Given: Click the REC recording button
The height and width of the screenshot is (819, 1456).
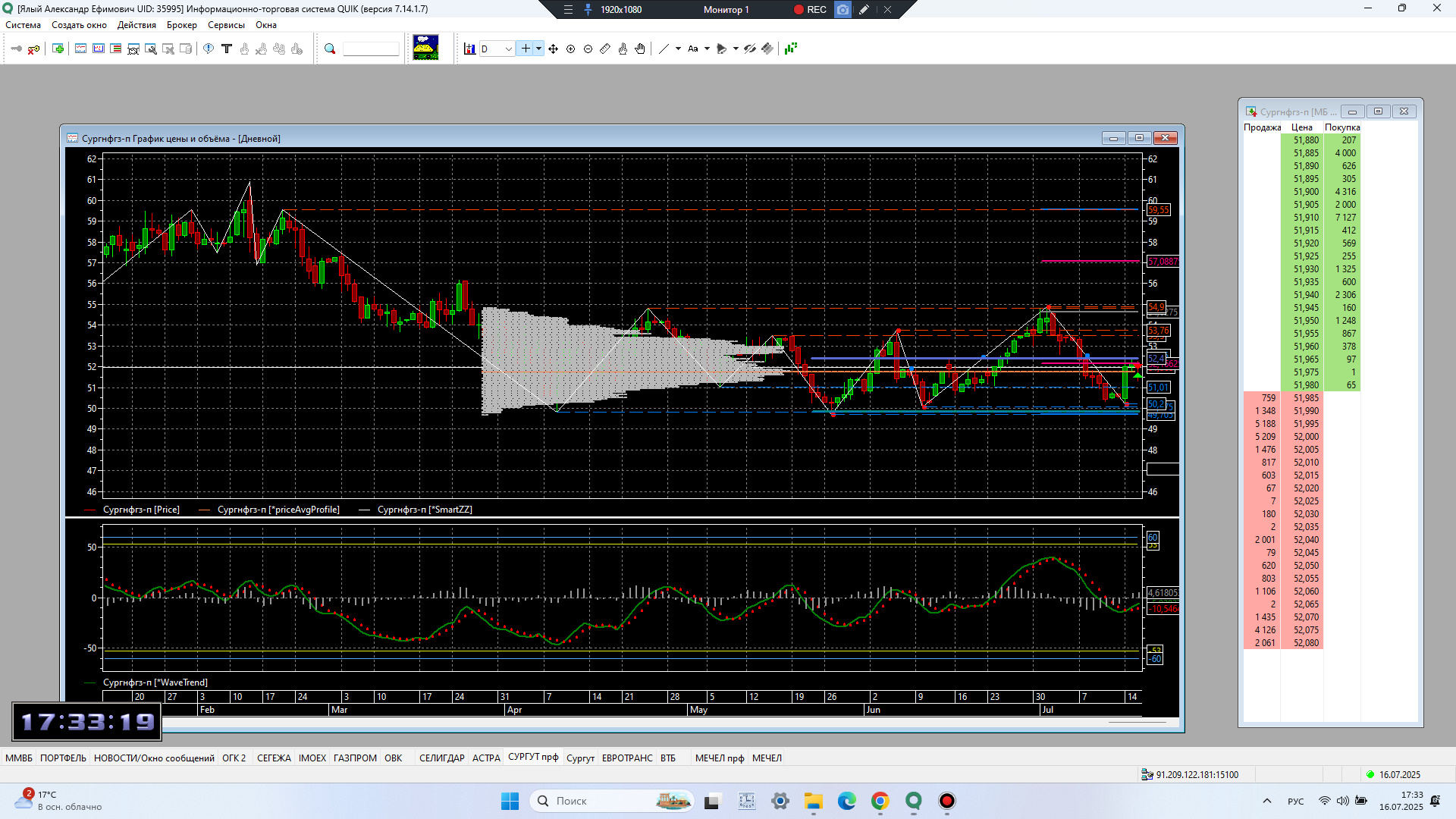Looking at the screenshot, I should point(810,9).
